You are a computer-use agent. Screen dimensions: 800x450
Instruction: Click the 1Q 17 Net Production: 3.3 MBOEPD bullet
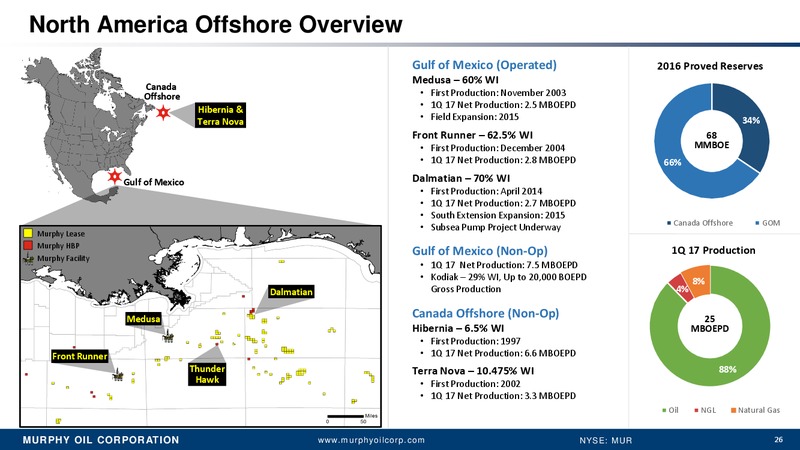pyautogui.click(x=503, y=395)
